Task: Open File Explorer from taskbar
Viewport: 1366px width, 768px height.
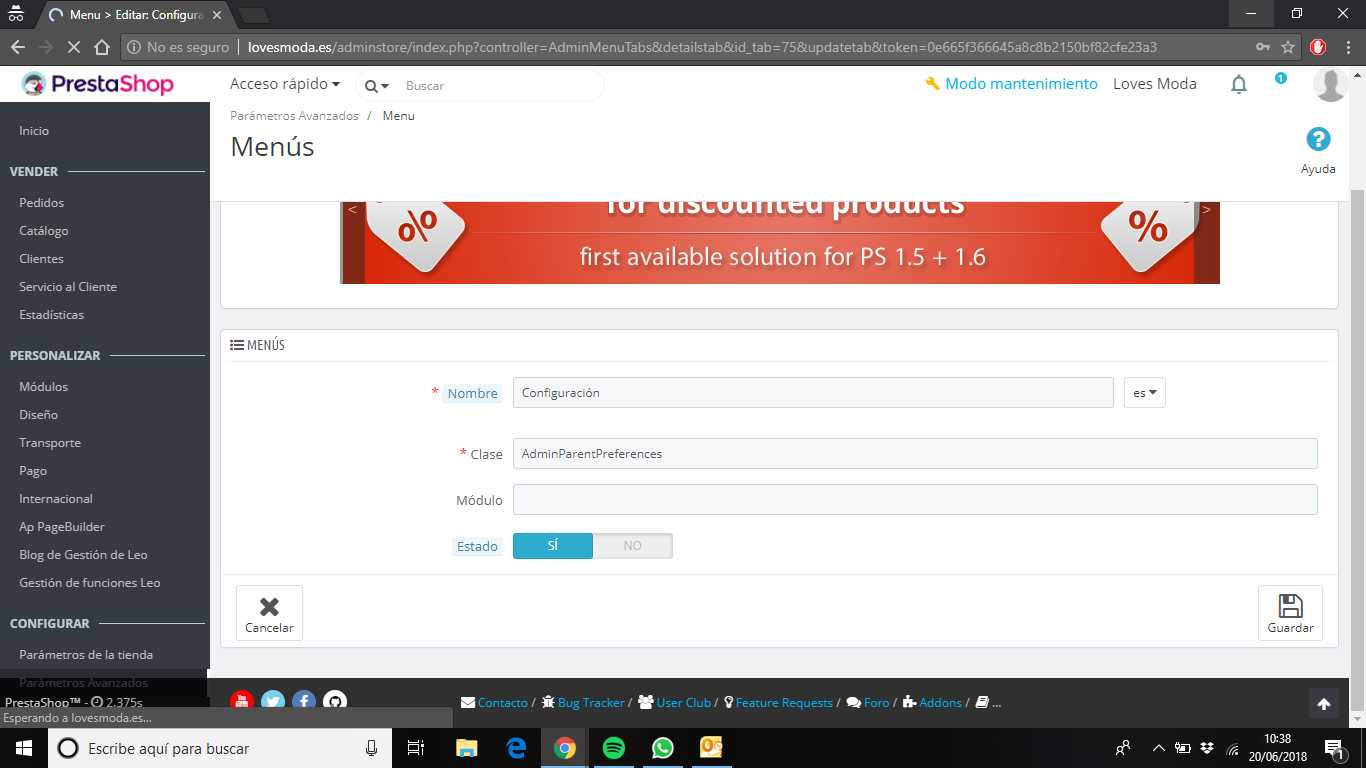Action: point(467,748)
